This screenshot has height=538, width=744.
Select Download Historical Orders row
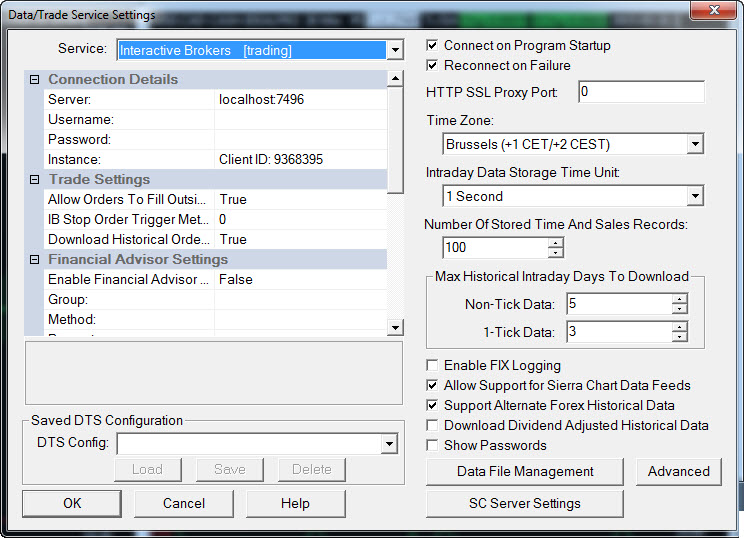[x=215, y=239]
